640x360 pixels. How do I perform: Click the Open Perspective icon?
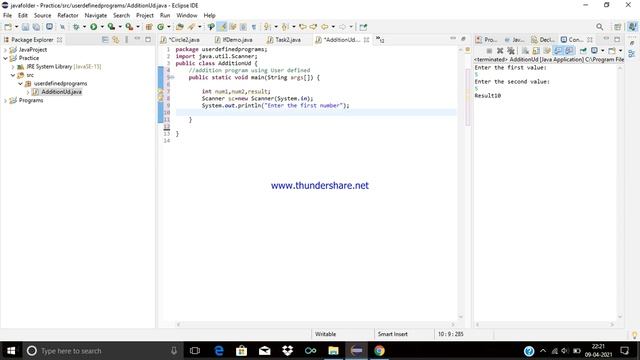[618, 27]
